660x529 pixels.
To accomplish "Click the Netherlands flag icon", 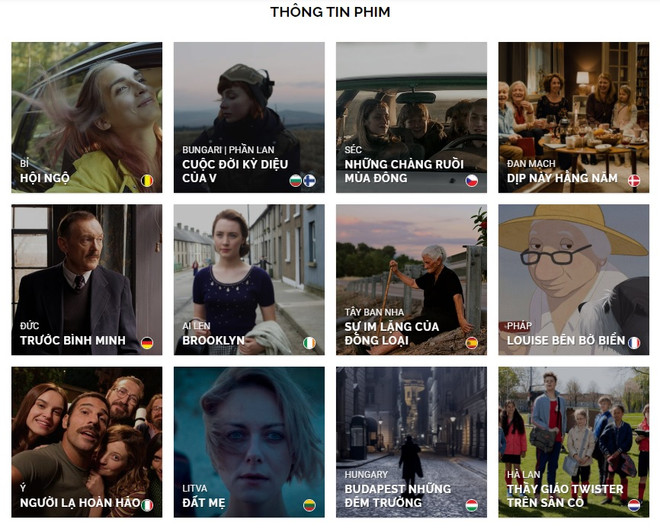I will pos(634,505).
